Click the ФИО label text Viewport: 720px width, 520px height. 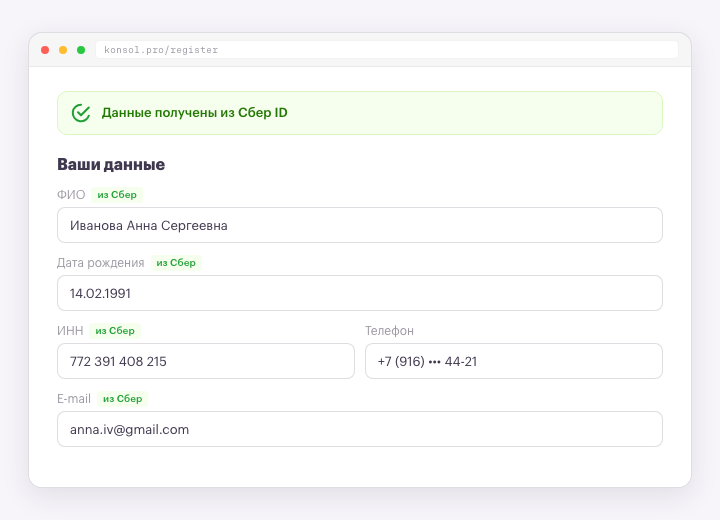click(71, 195)
